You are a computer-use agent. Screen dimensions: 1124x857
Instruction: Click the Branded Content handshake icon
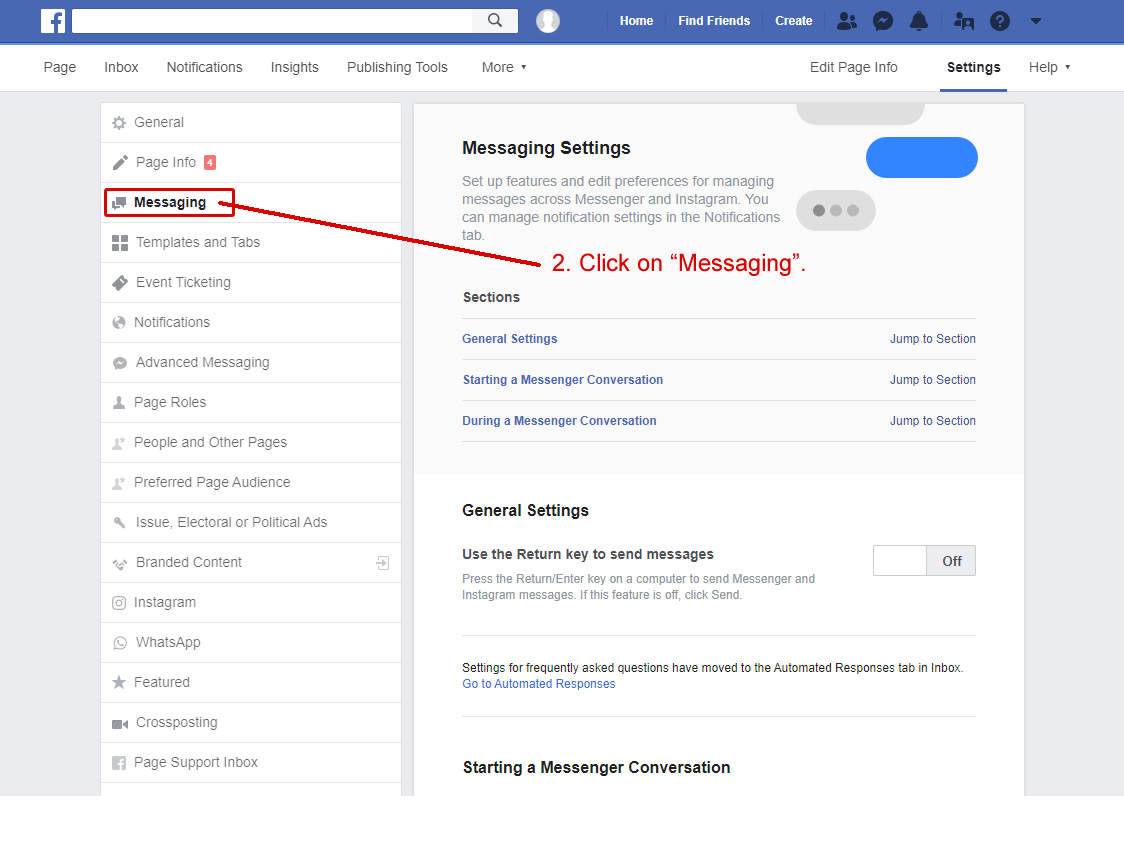coord(120,563)
